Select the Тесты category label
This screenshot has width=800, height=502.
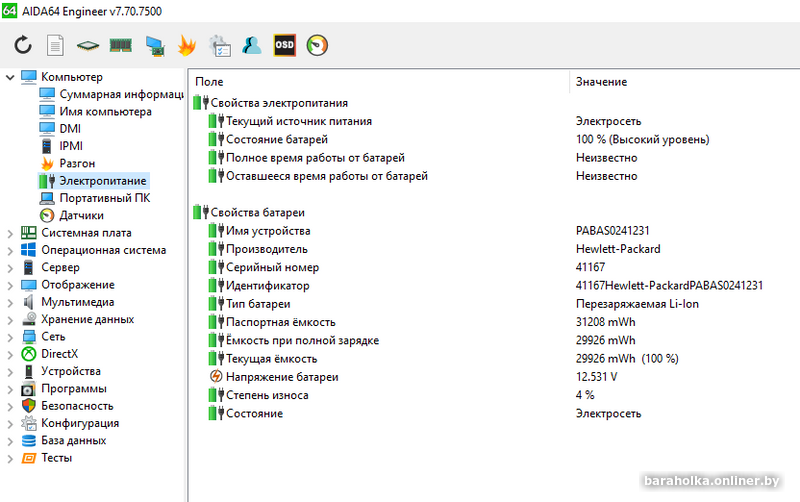coord(56,458)
